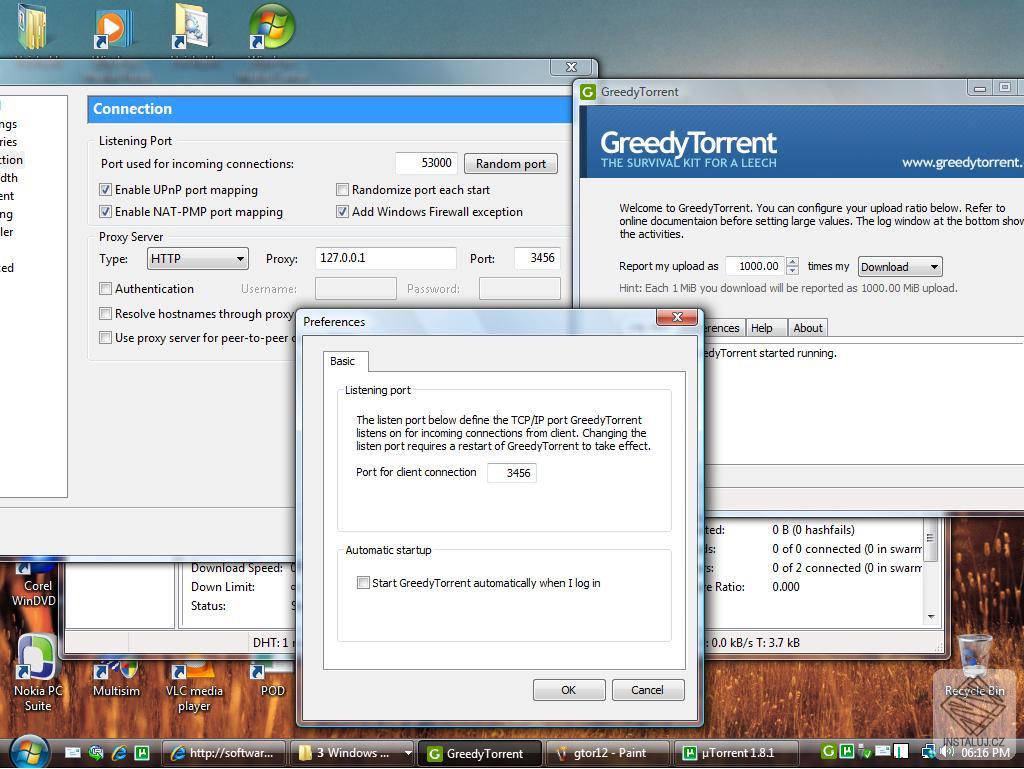
Task: Open the Recycle Bin
Action: (x=974, y=666)
